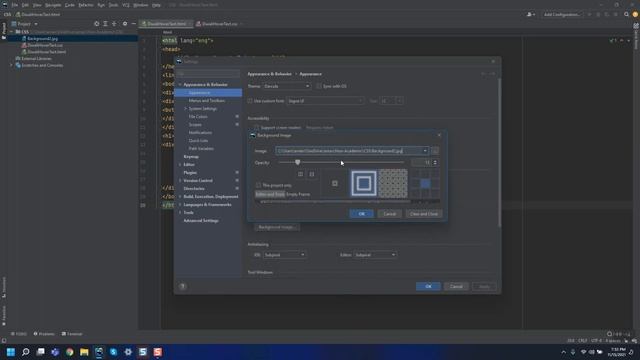This screenshot has height=360, width=640.
Task: Switch to the 'Empty Frame' tab
Action: [x=298, y=194]
